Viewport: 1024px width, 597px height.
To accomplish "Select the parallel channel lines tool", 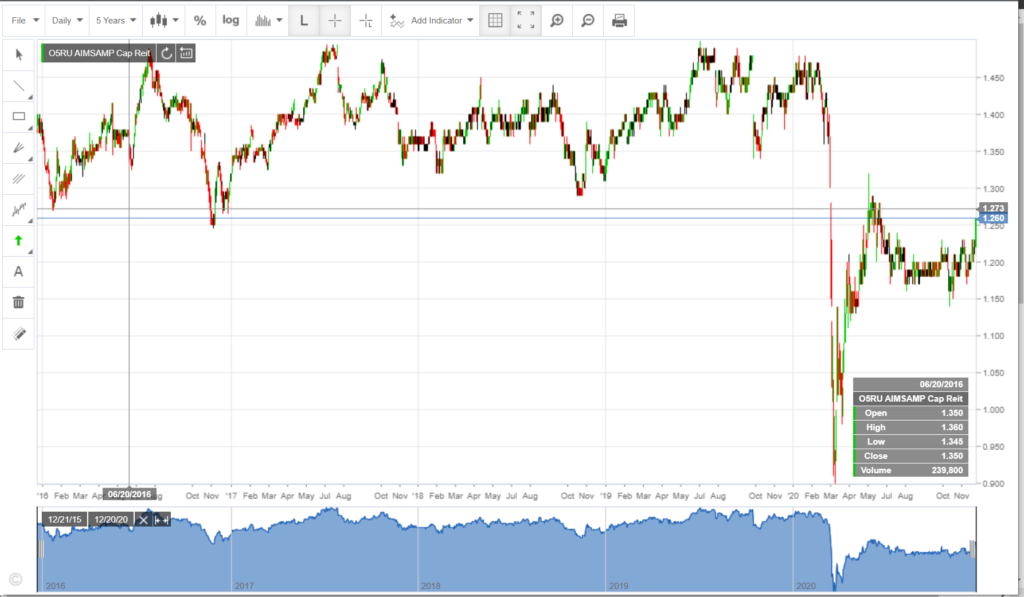I will pyautogui.click(x=18, y=178).
